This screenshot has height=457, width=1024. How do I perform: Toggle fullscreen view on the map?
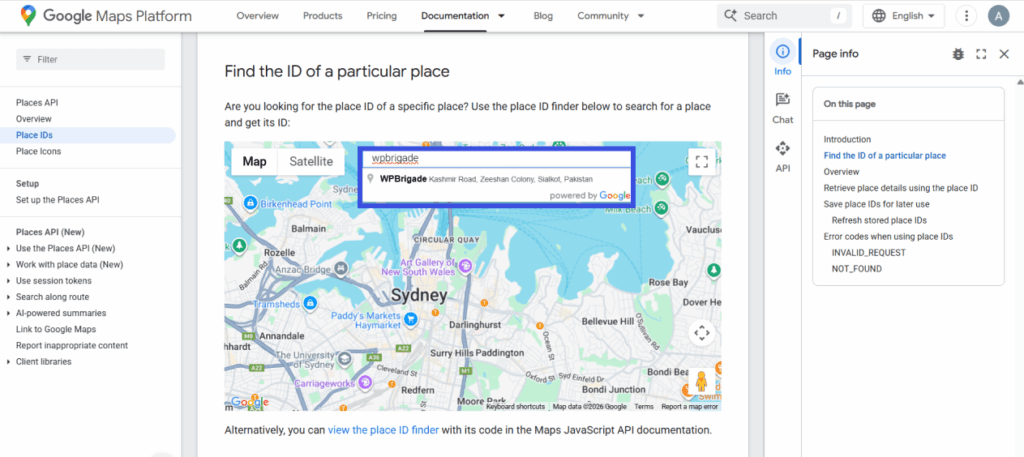[701, 161]
